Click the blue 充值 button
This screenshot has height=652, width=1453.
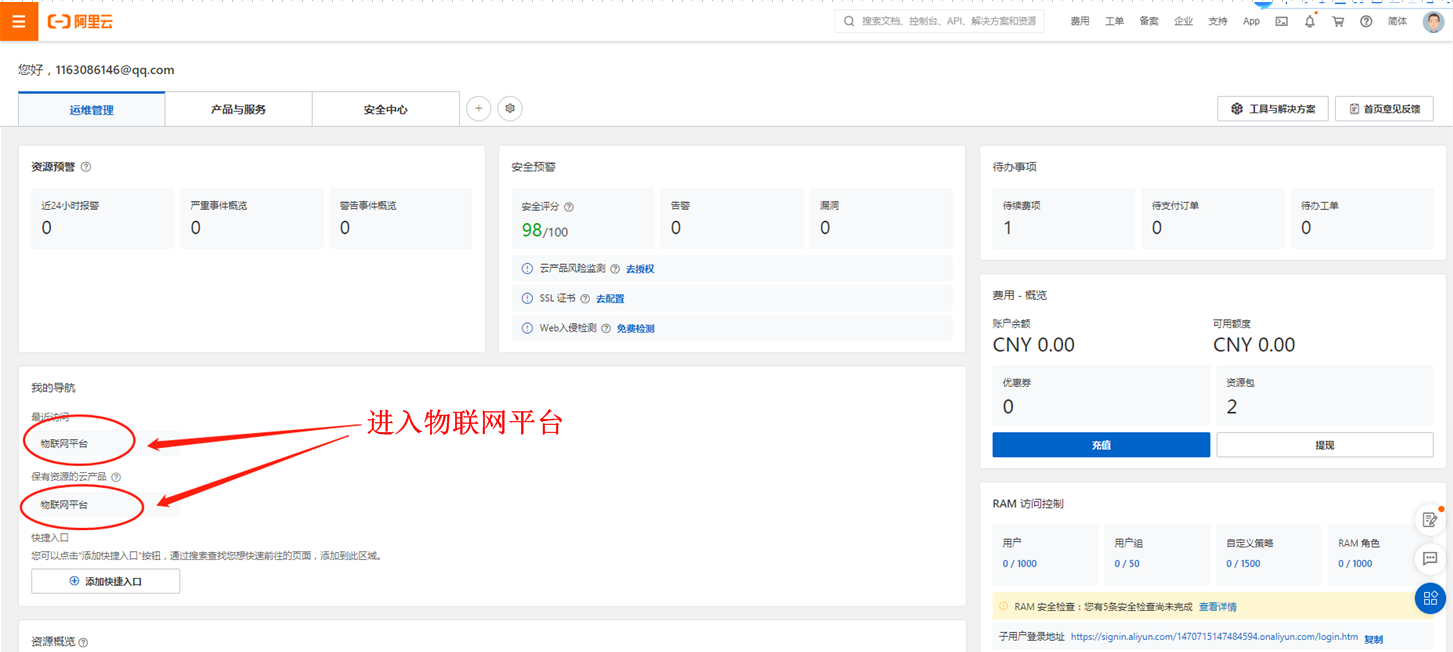(x=1101, y=444)
